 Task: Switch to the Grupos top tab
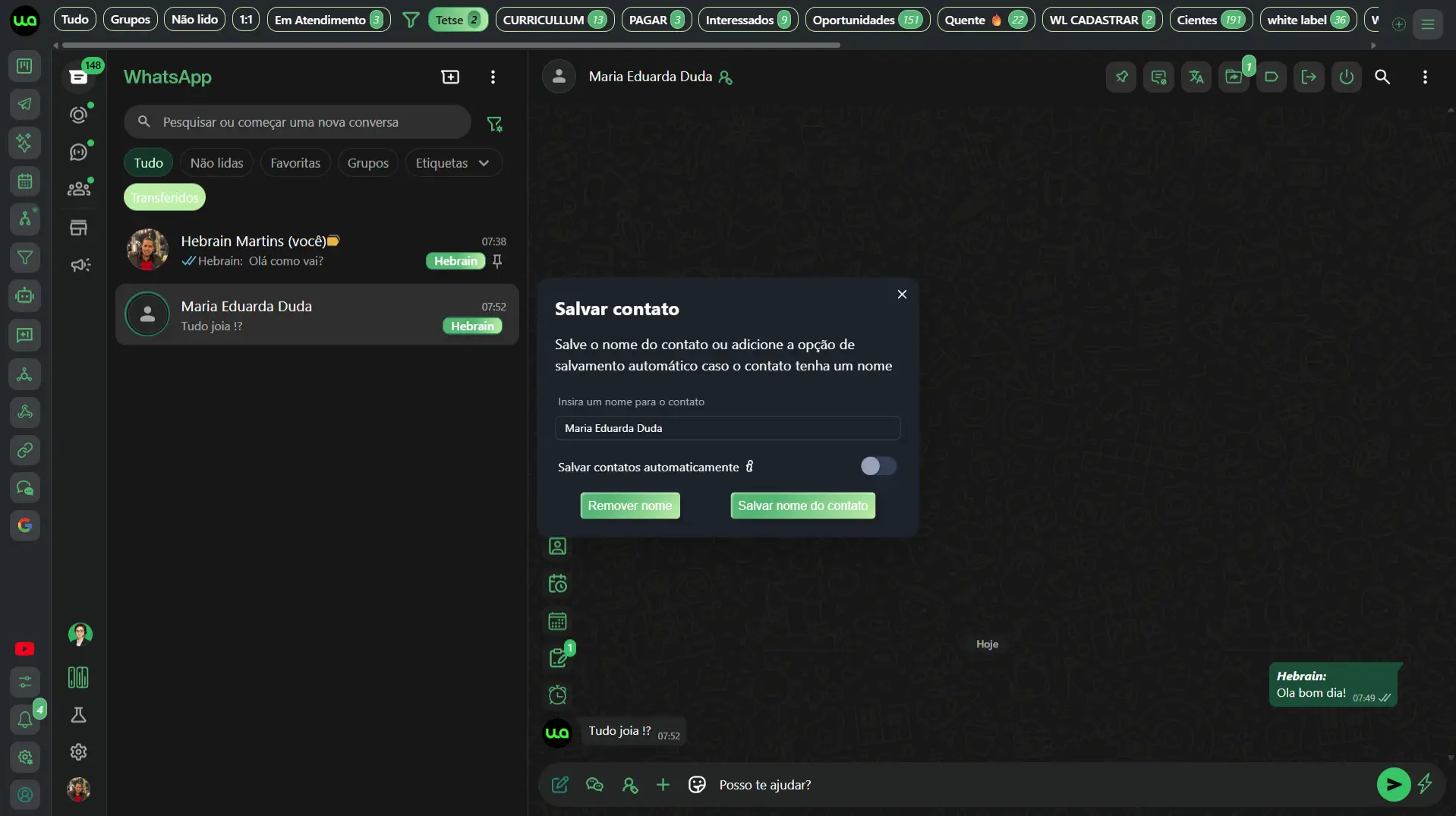(x=130, y=20)
